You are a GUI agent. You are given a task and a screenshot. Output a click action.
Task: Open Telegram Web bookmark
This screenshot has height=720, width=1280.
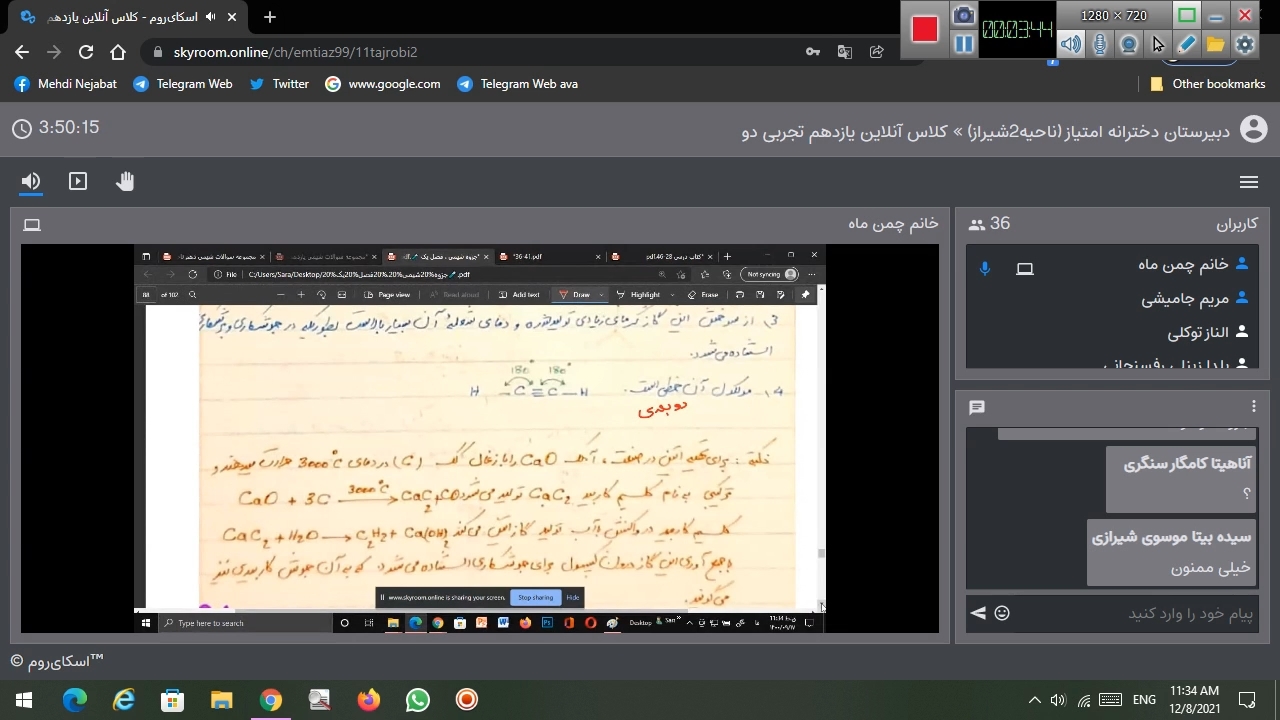[x=183, y=84]
